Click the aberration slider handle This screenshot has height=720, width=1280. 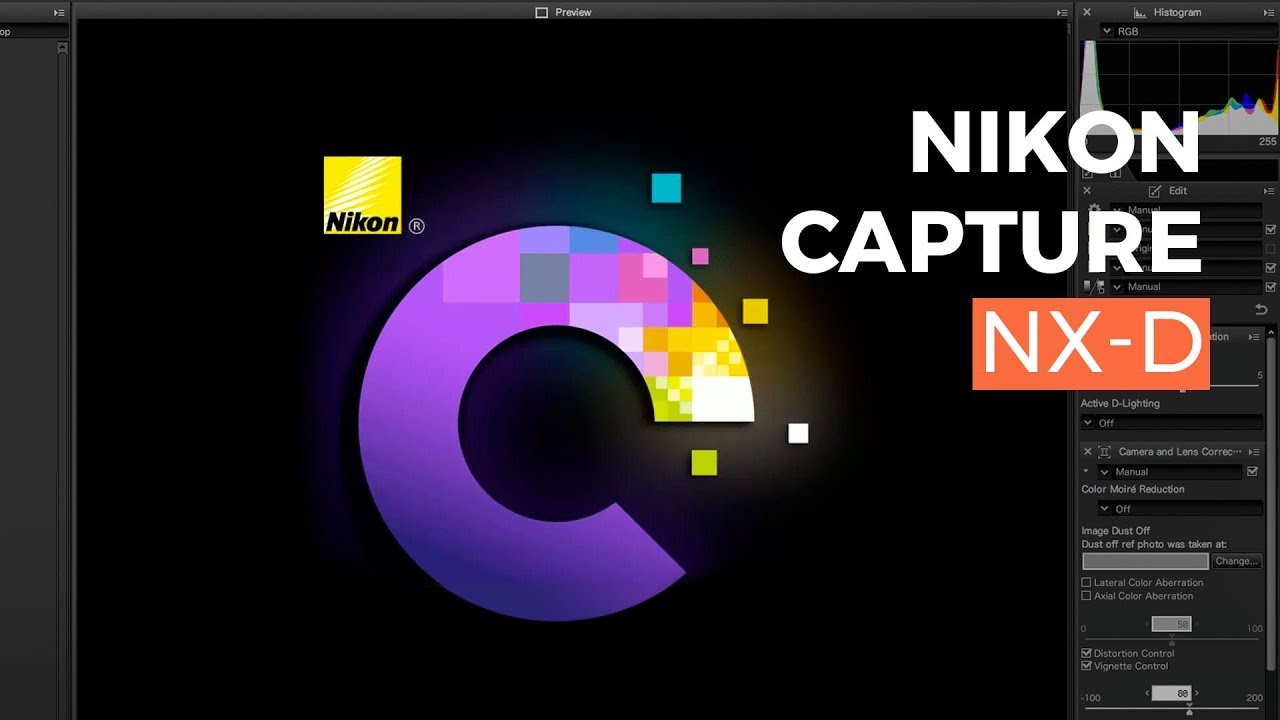pyautogui.click(x=1172, y=639)
